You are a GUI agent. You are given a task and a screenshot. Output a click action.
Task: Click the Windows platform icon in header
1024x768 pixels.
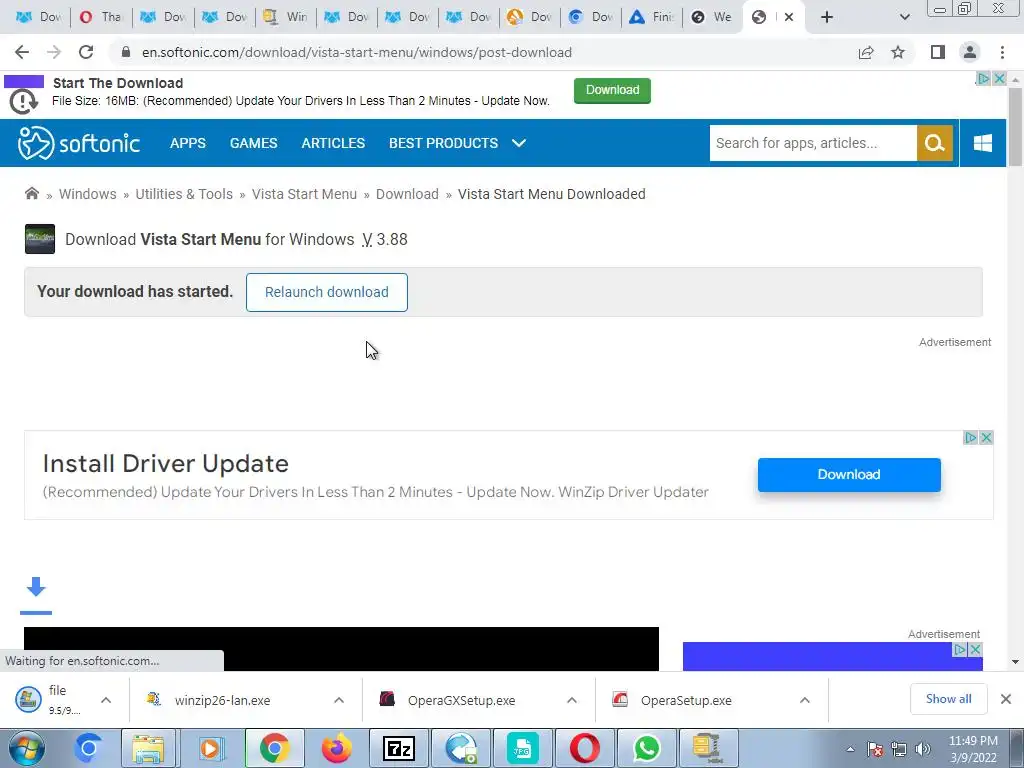point(983,143)
